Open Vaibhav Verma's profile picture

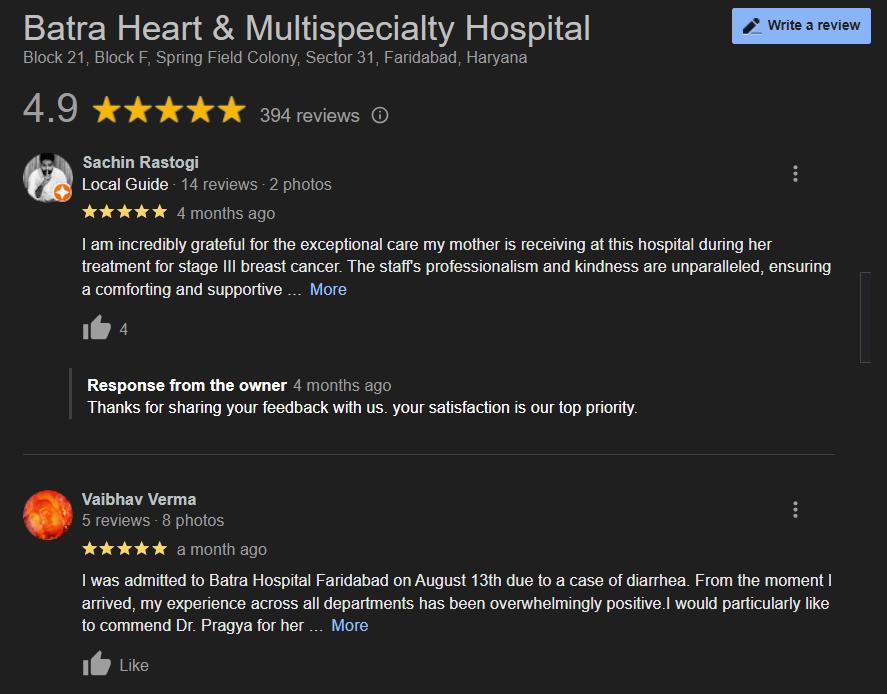[x=47, y=514]
